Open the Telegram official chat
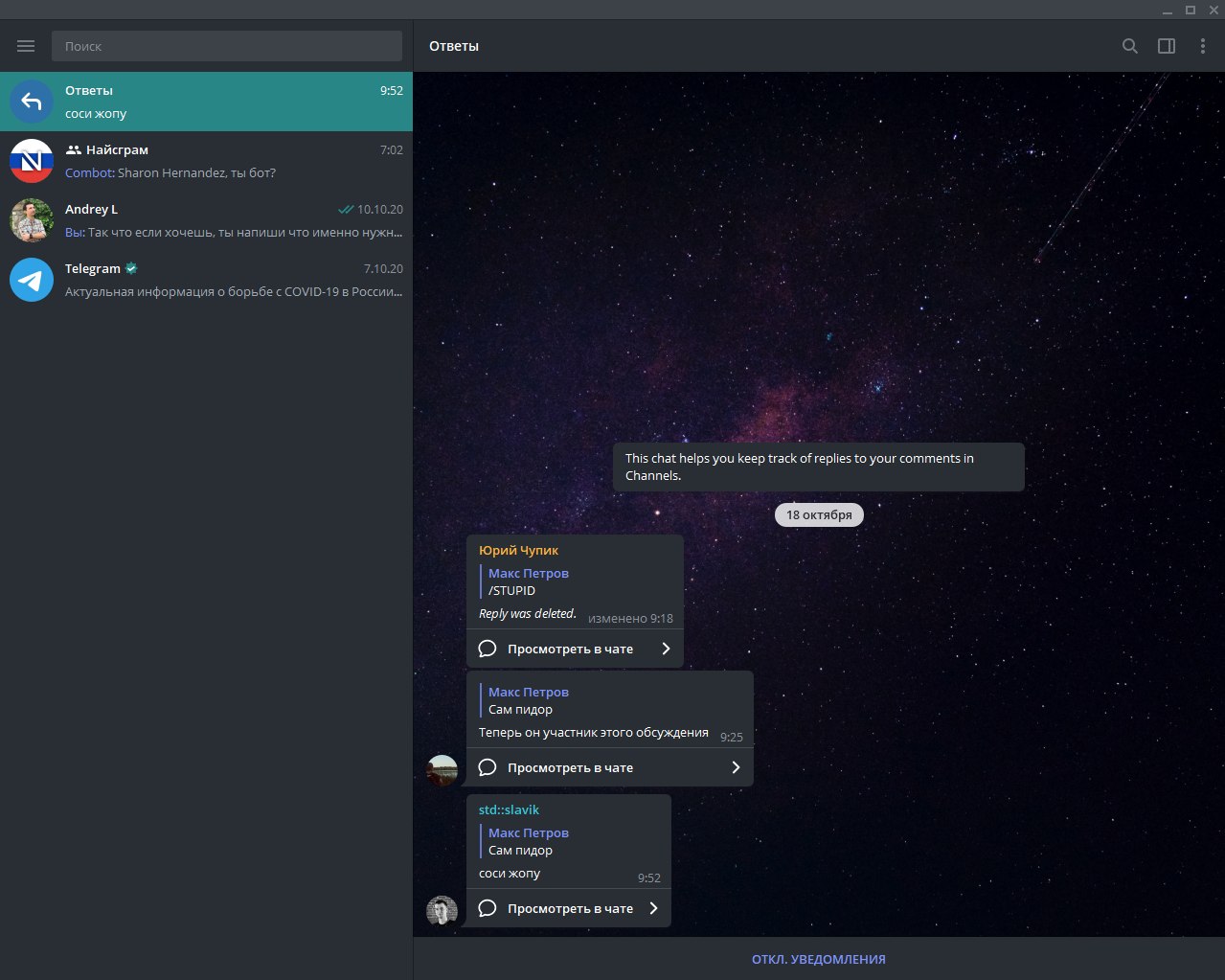 pyautogui.click(x=206, y=280)
